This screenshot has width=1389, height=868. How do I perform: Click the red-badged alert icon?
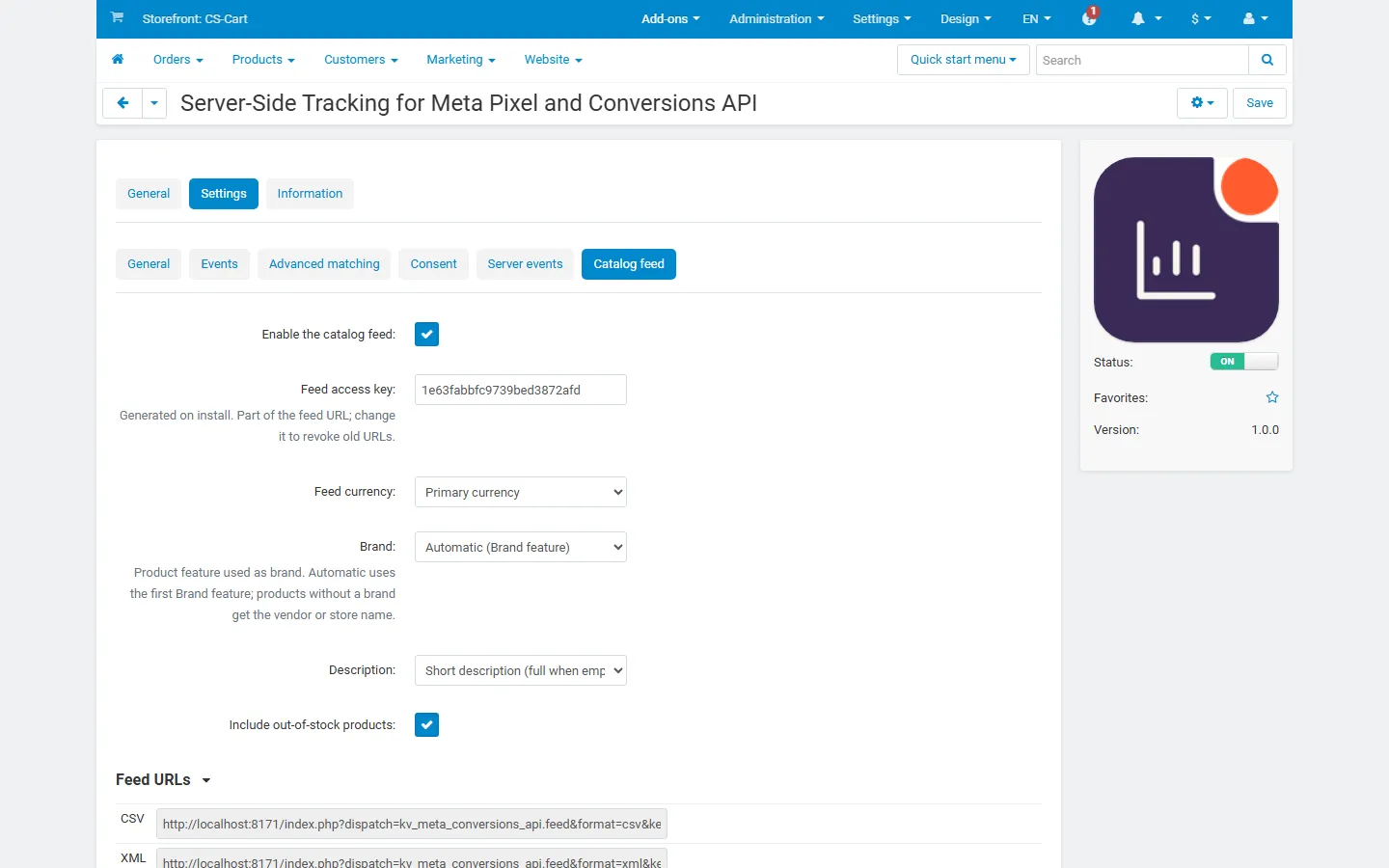(x=1090, y=17)
